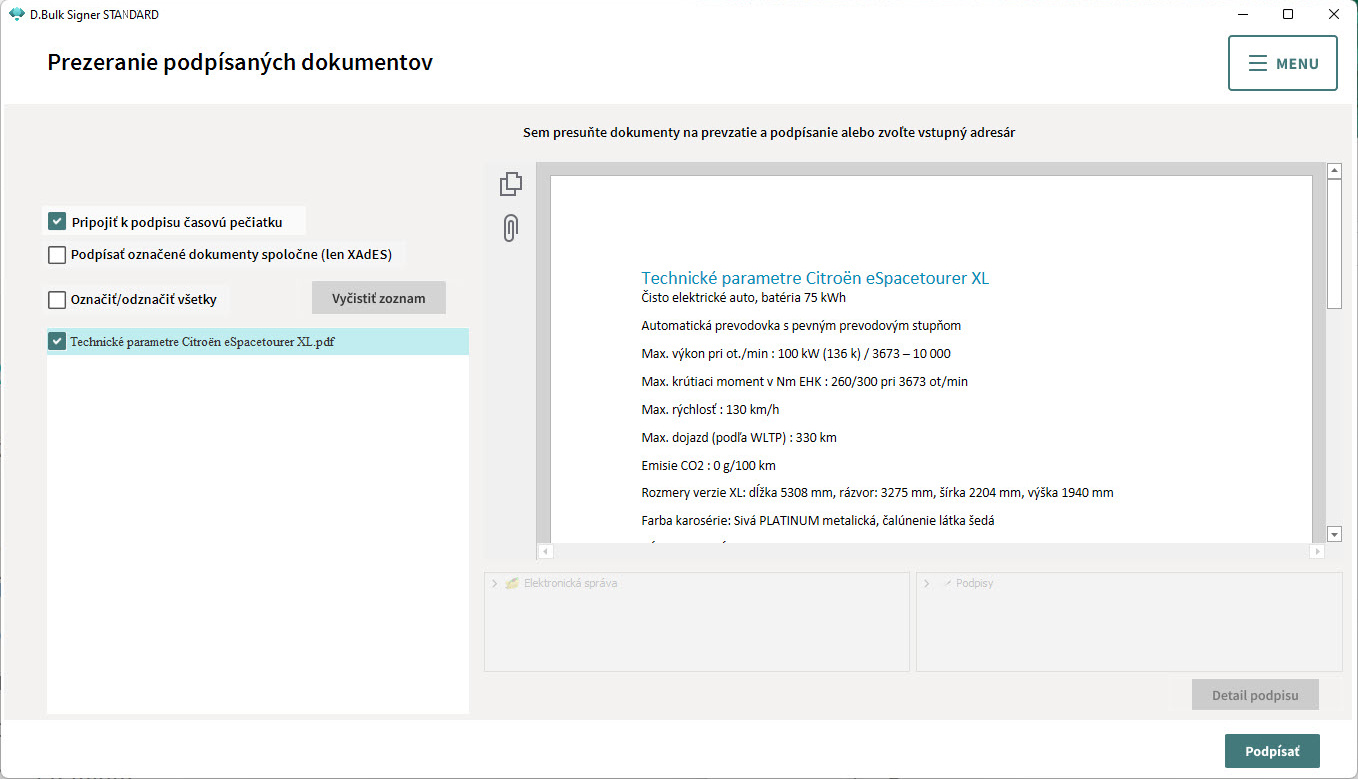Maximize the D.Bulk Signer window
The image size is (1358, 780).
1288,15
